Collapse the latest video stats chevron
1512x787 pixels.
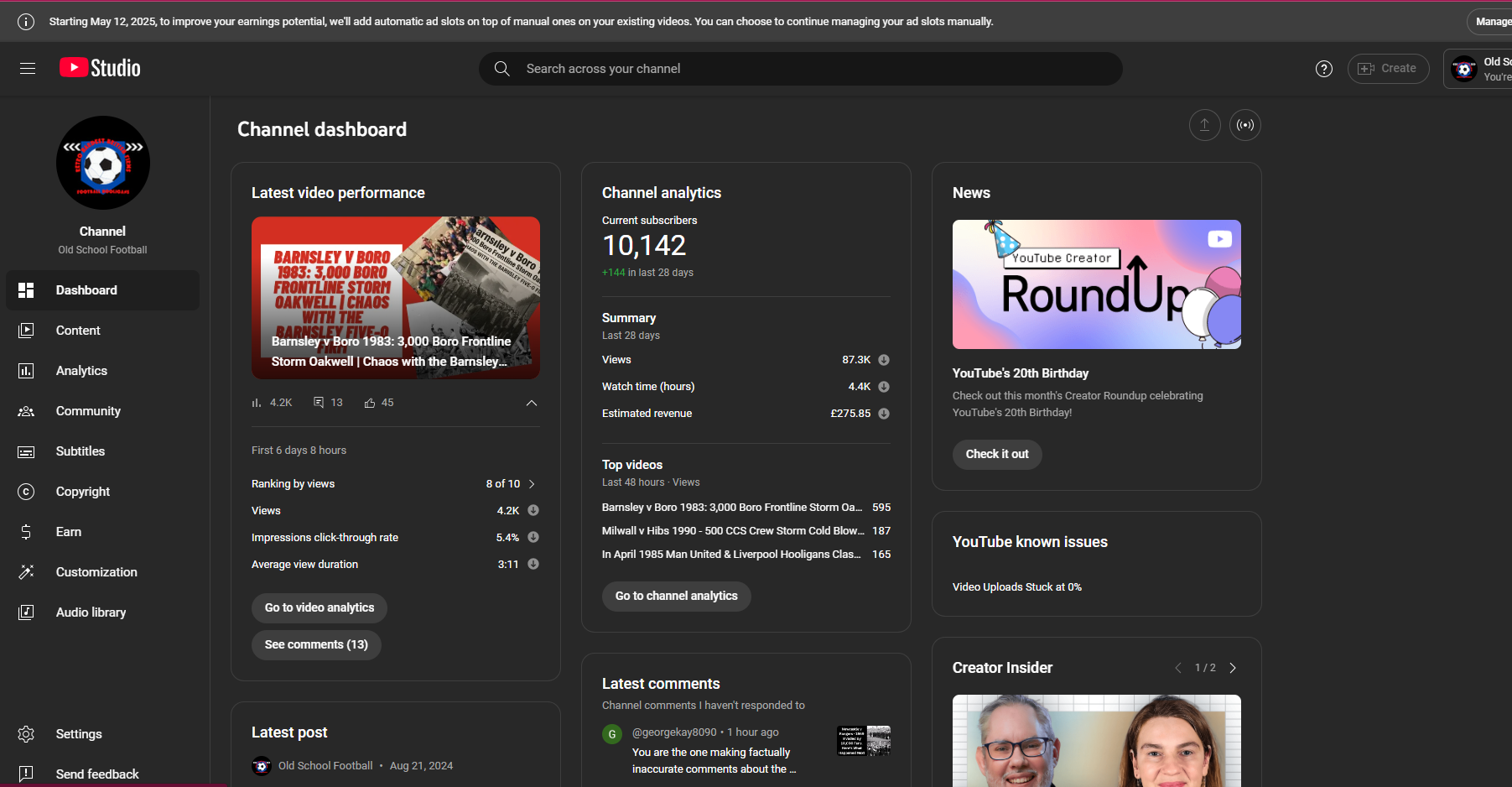(532, 403)
